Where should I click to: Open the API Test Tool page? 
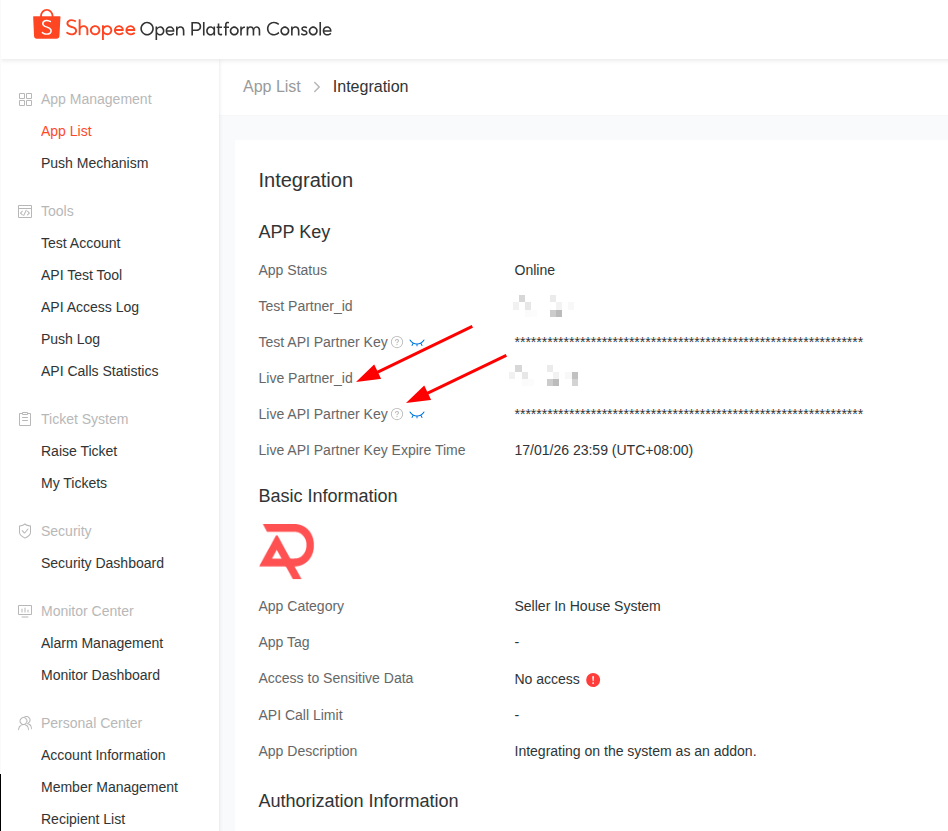pyautogui.click(x=81, y=275)
